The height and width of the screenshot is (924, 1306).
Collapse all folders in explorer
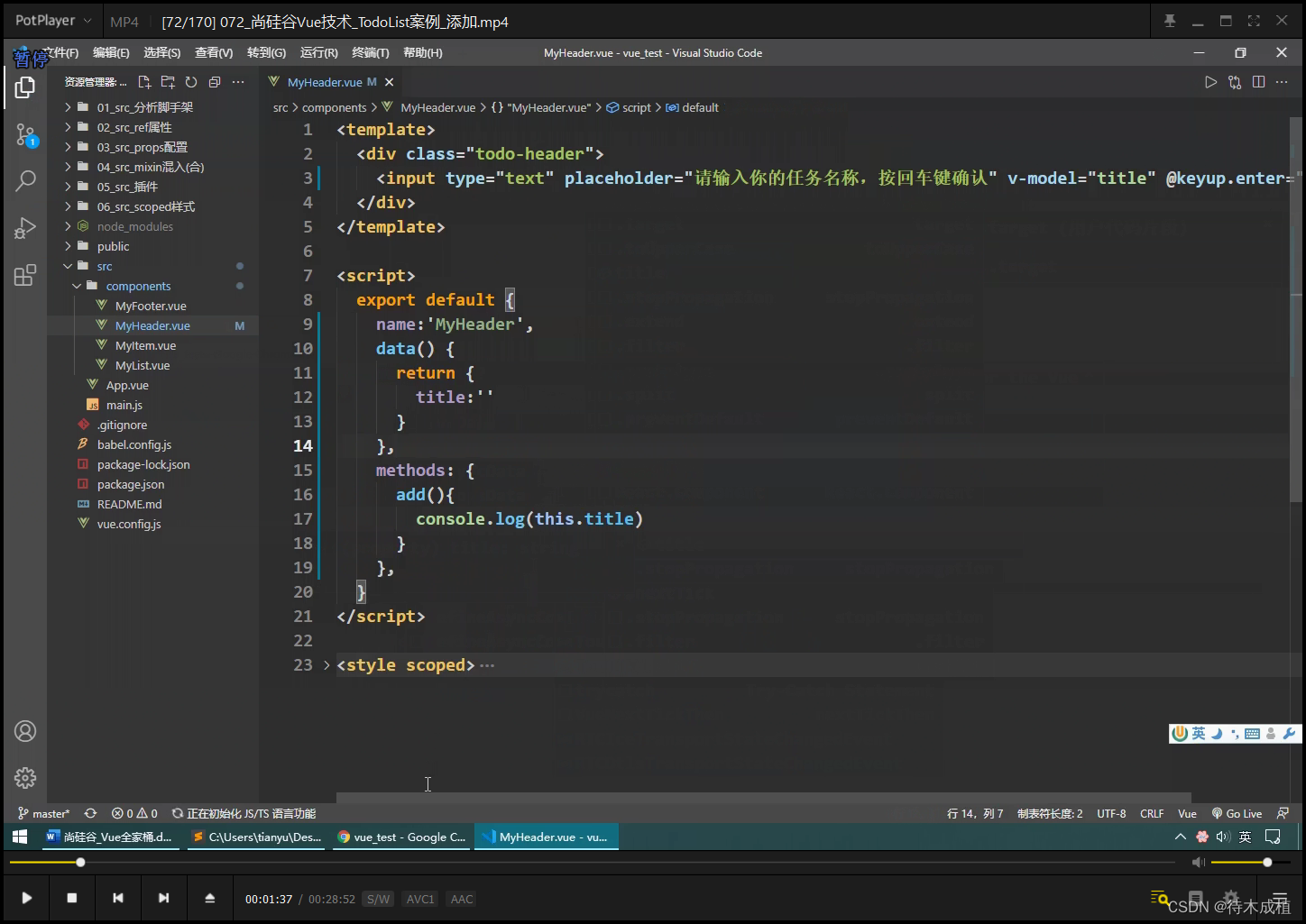pyautogui.click(x=215, y=82)
